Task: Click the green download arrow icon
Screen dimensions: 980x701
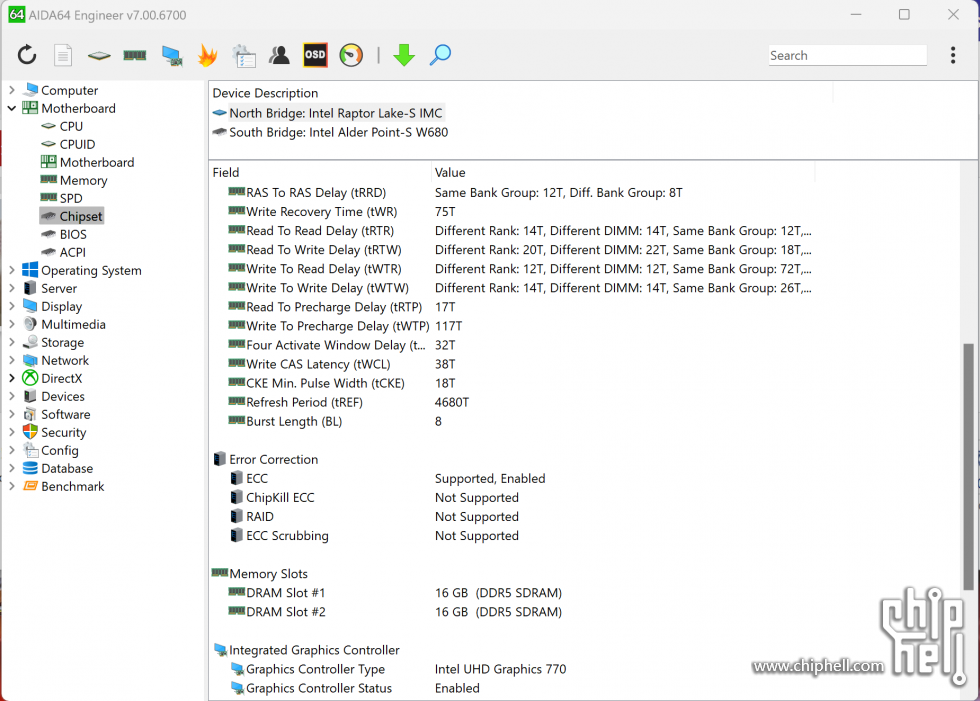Action: click(x=404, y=55)
